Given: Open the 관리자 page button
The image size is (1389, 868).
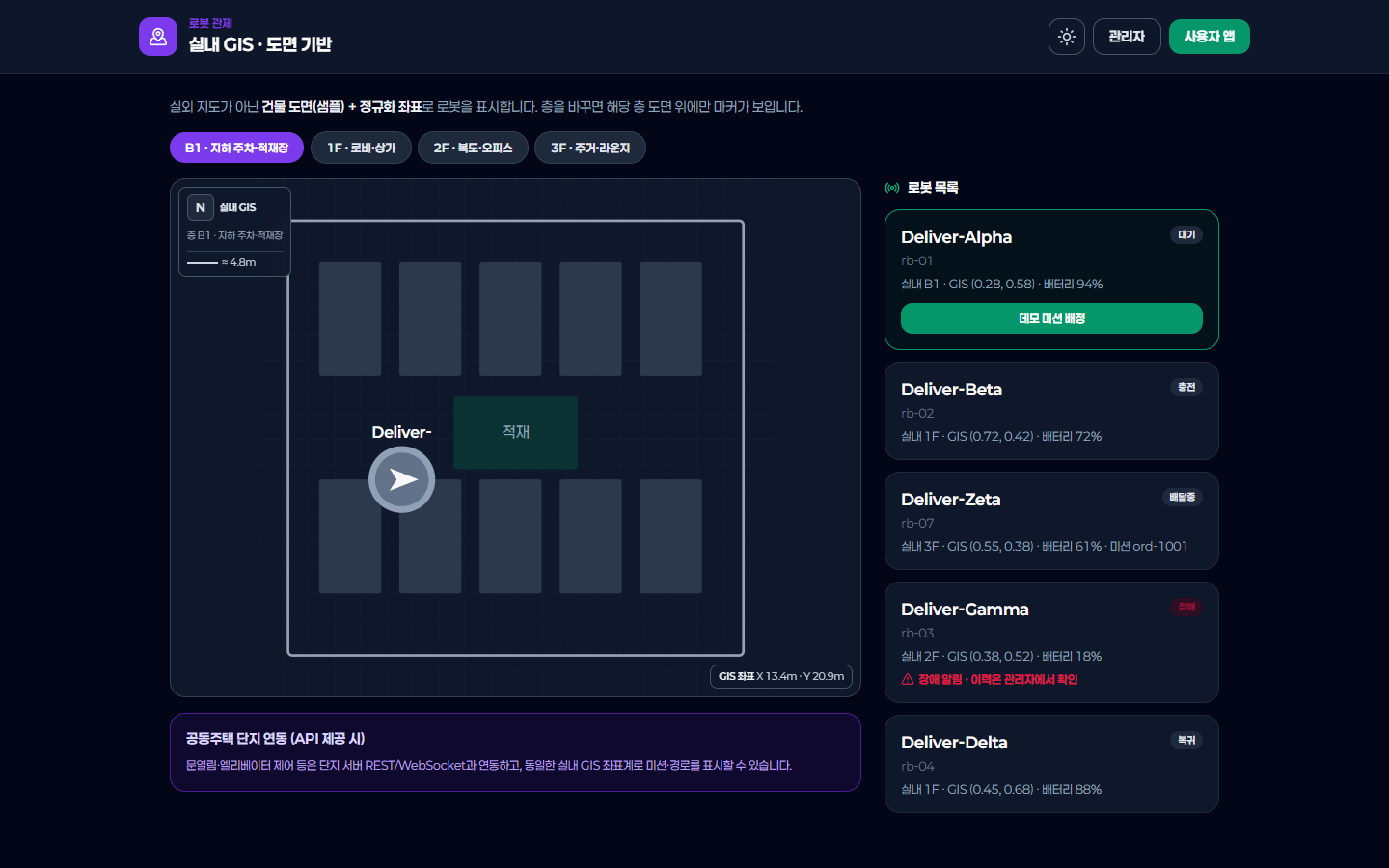Looking at the screenshot, I should 1127,37.
